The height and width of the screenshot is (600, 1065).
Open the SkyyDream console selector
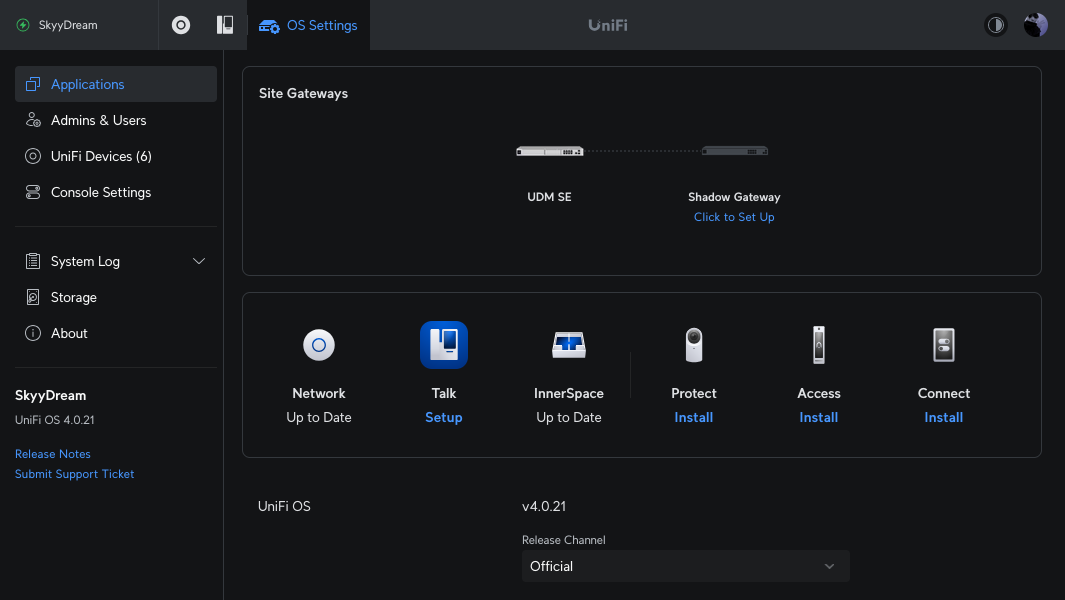[70, 25]
